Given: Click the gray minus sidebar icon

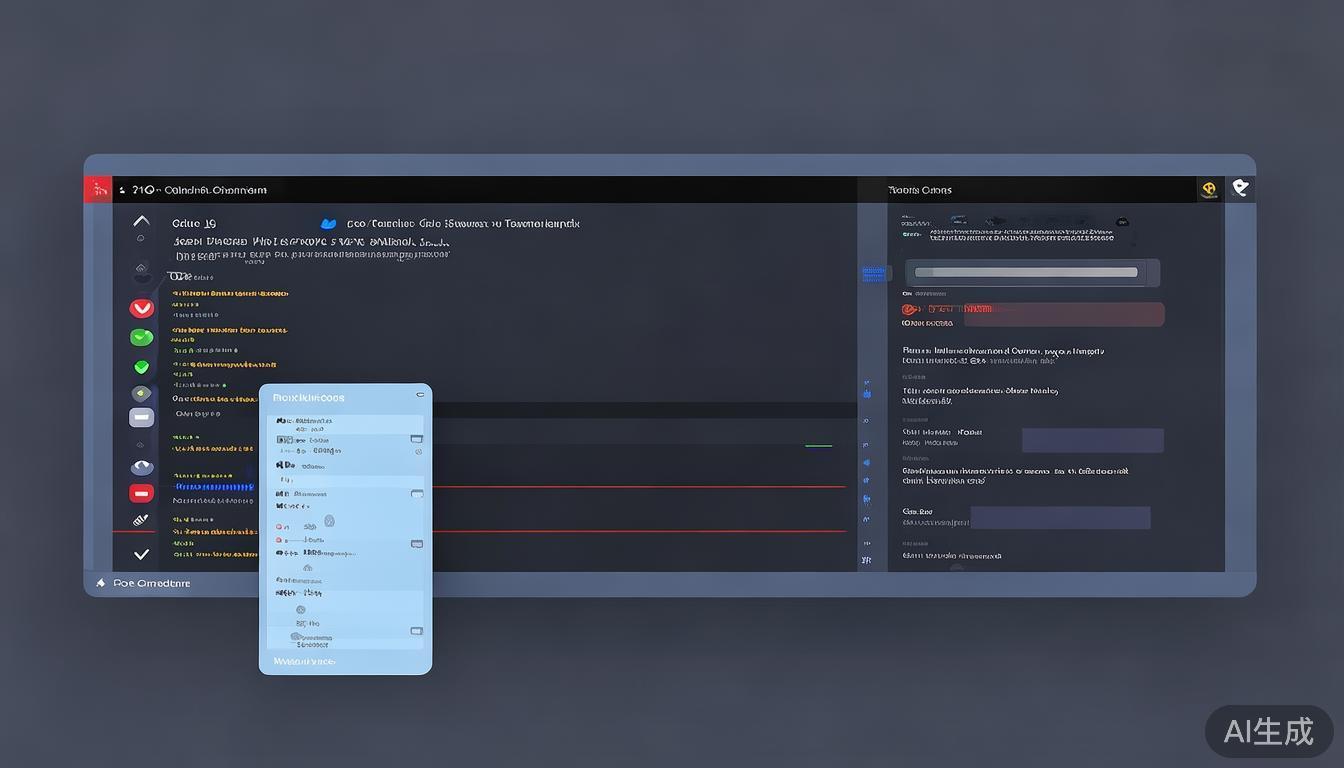Looking at the screenshot, I should tap(141, 417).
